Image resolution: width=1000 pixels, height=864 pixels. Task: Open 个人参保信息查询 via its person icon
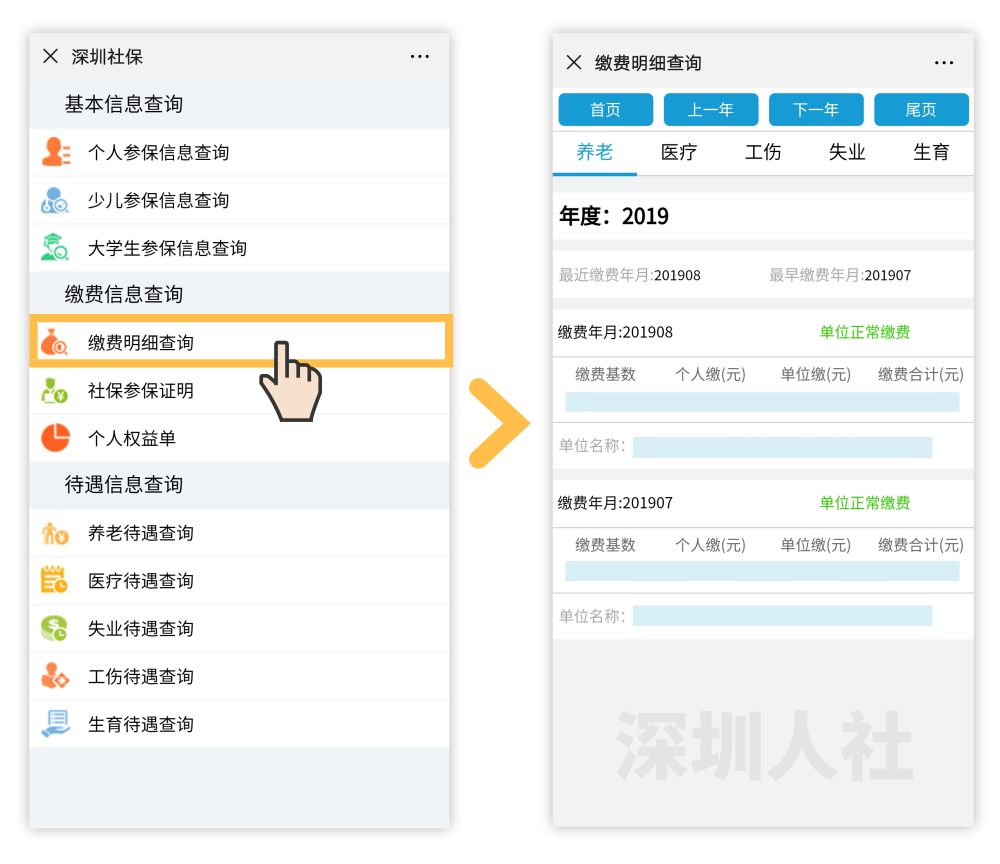(56, 152)
